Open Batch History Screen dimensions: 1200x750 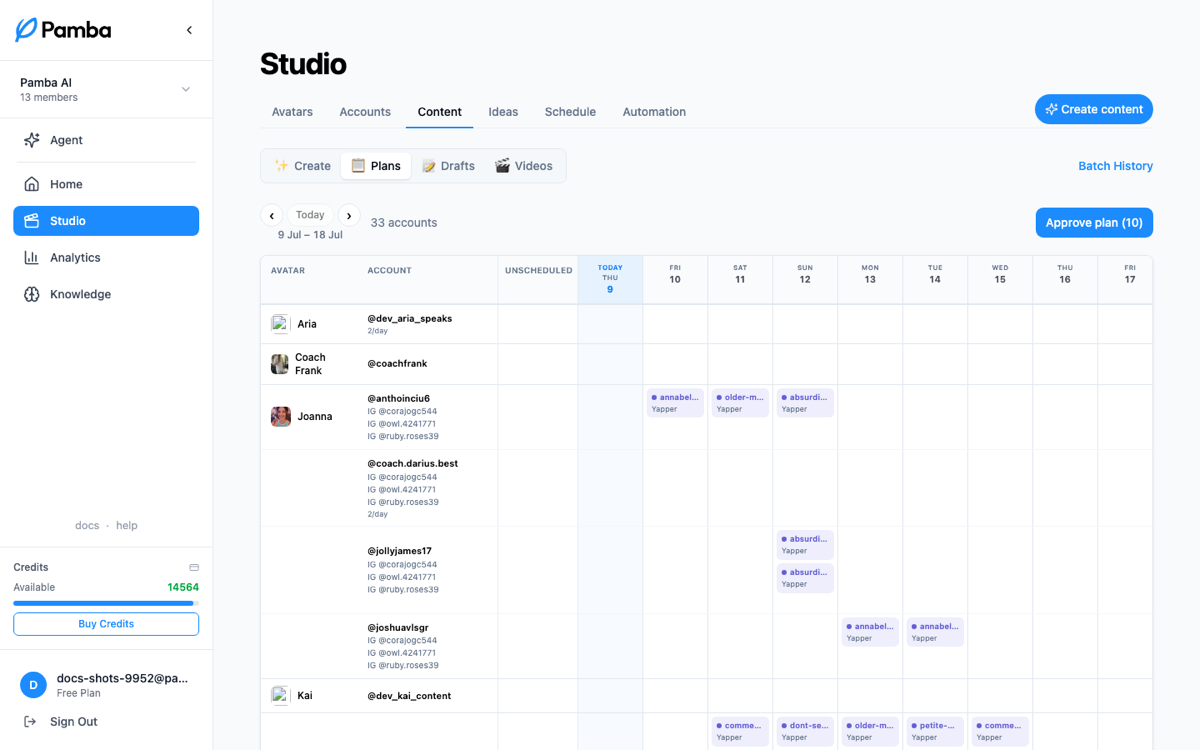tap(1115, 166)
